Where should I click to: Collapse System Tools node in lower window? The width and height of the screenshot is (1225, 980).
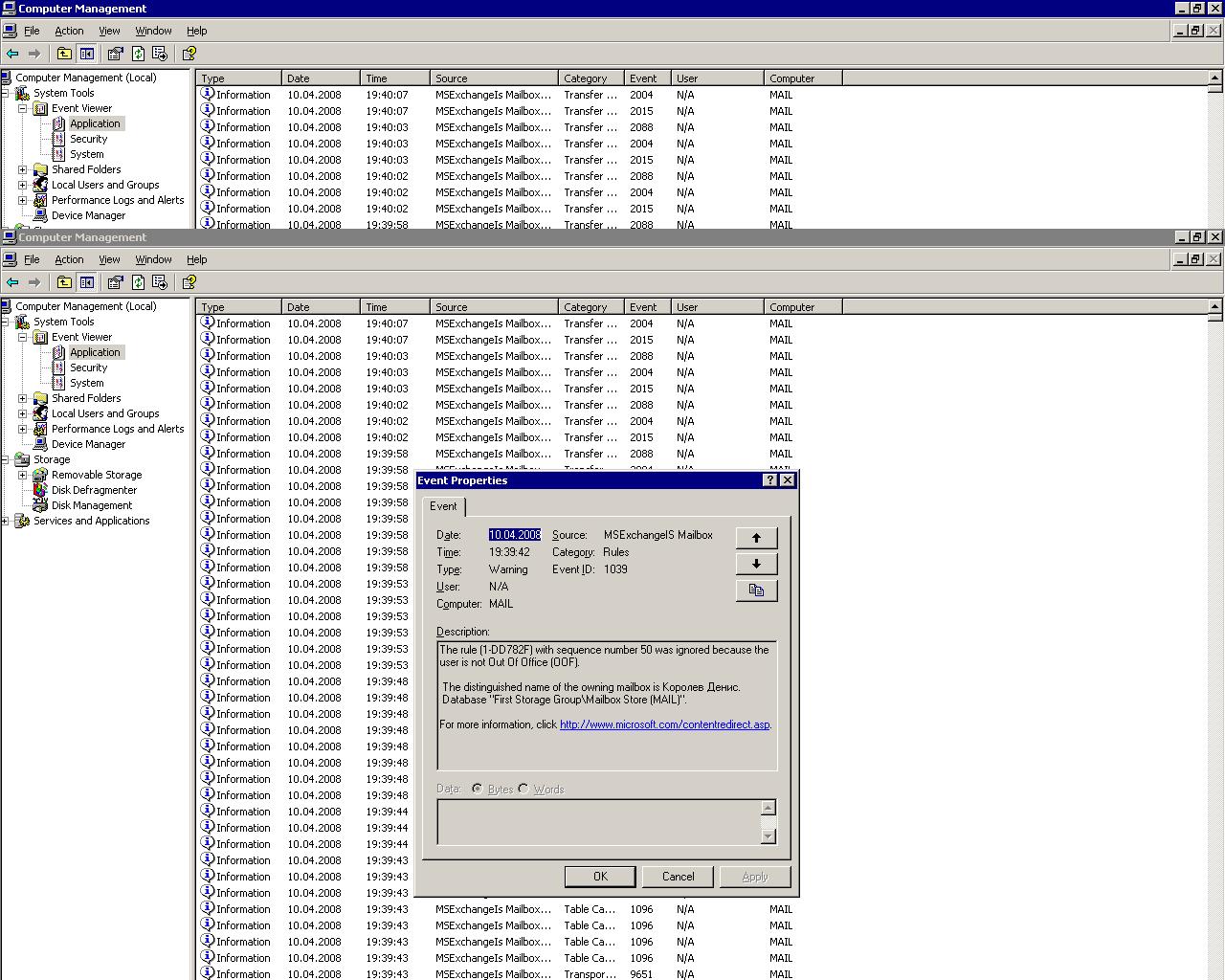[5, 322]
